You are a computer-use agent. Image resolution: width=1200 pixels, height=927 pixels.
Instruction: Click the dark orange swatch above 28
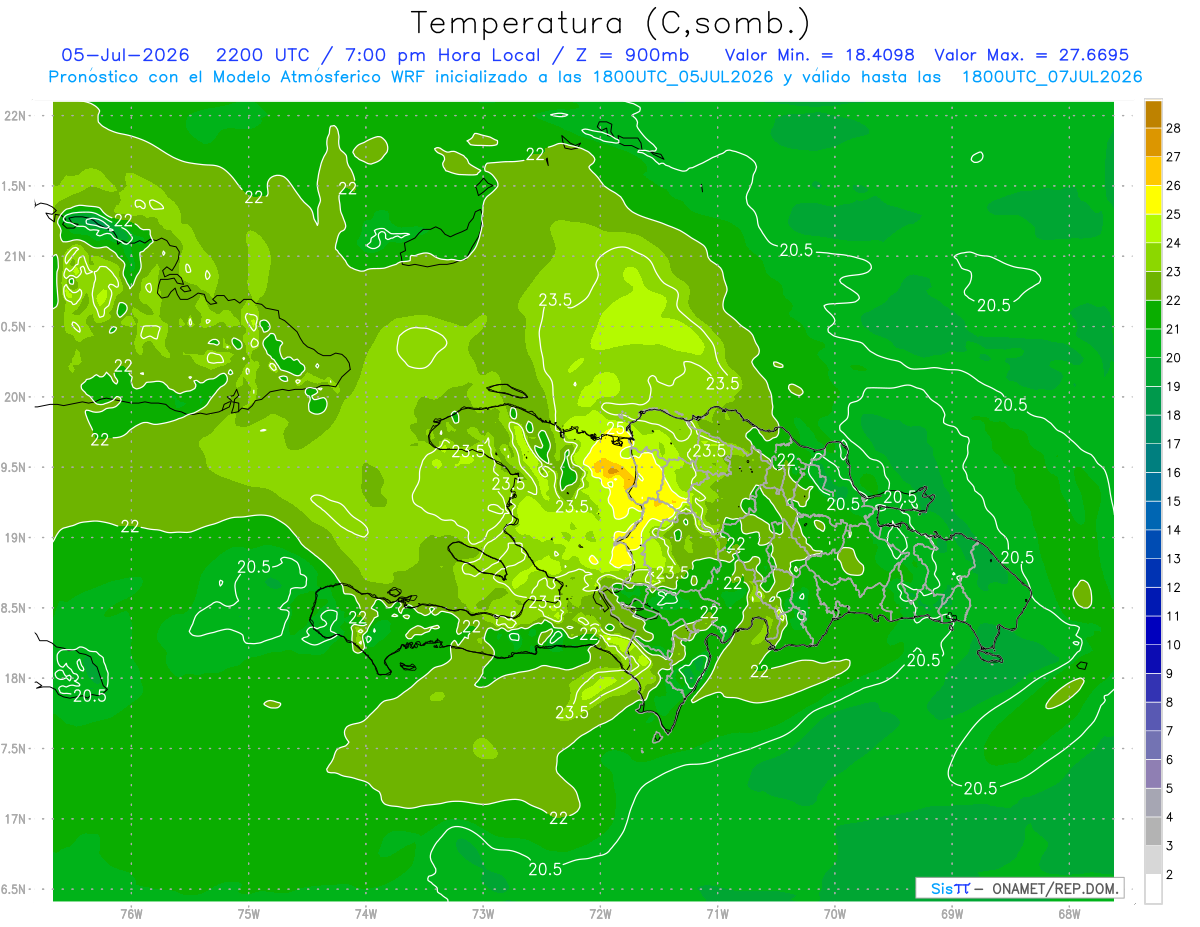(x=1153, y=114)
